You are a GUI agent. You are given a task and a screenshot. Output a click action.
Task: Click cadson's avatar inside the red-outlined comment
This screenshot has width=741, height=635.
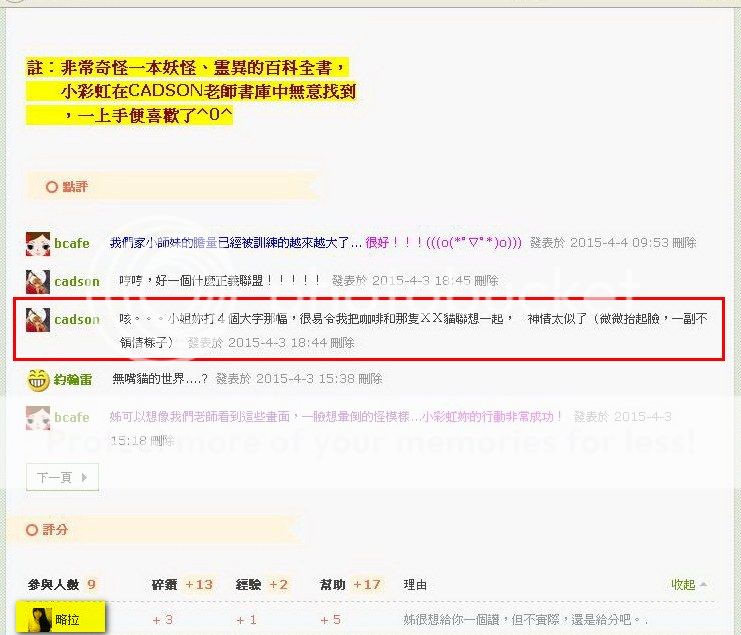tap(38, 320)
